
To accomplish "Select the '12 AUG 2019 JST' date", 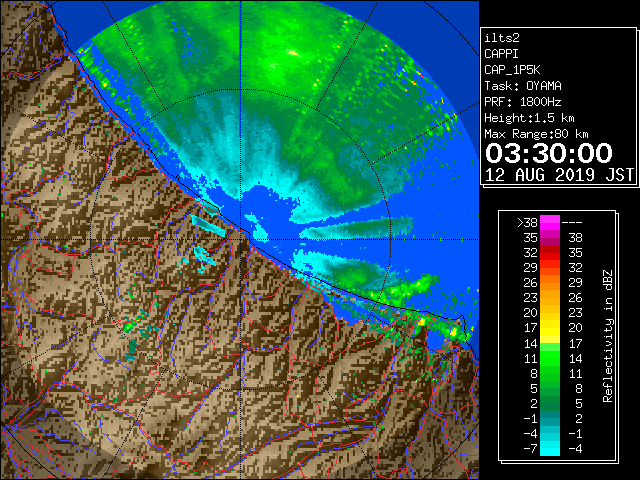I will pyautogui.click(x=559, y=175).
